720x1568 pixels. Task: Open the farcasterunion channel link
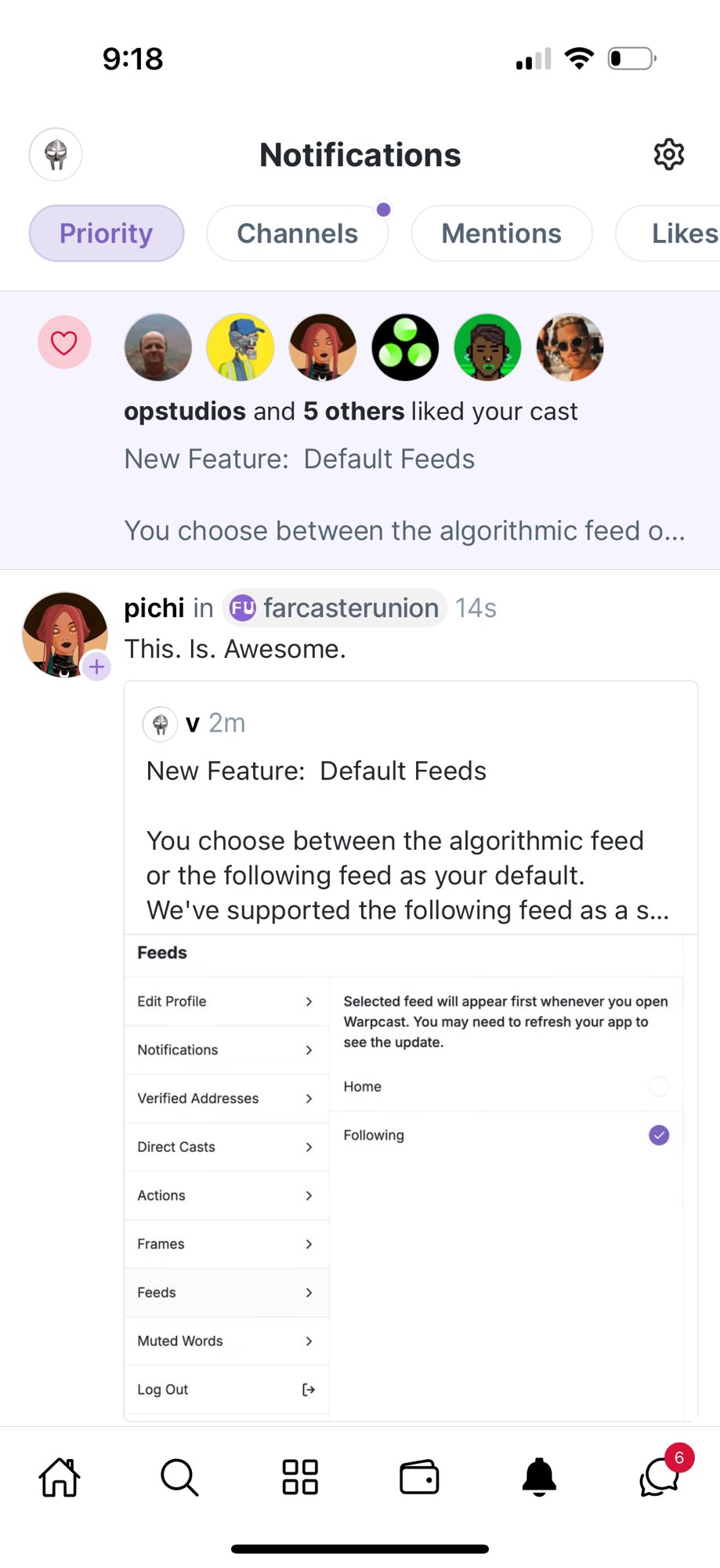(335, 608)
